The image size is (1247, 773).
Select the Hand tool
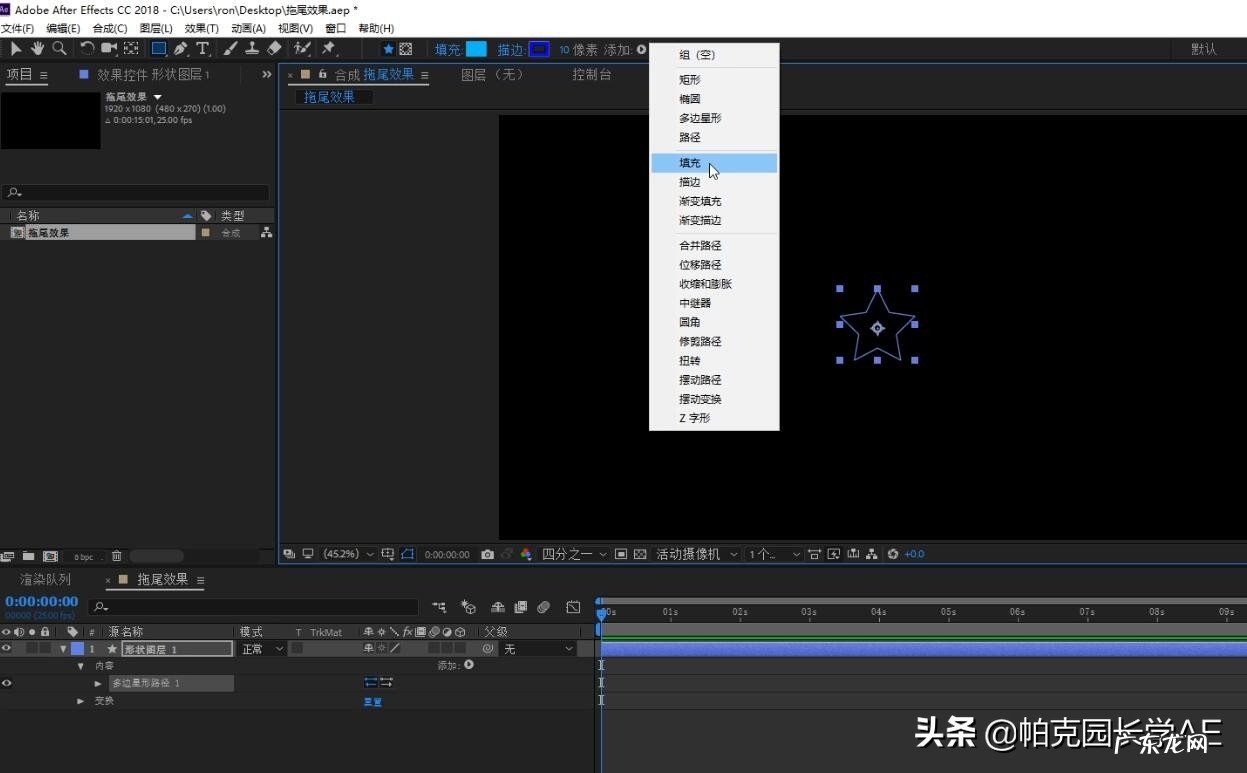click(37, 48)
